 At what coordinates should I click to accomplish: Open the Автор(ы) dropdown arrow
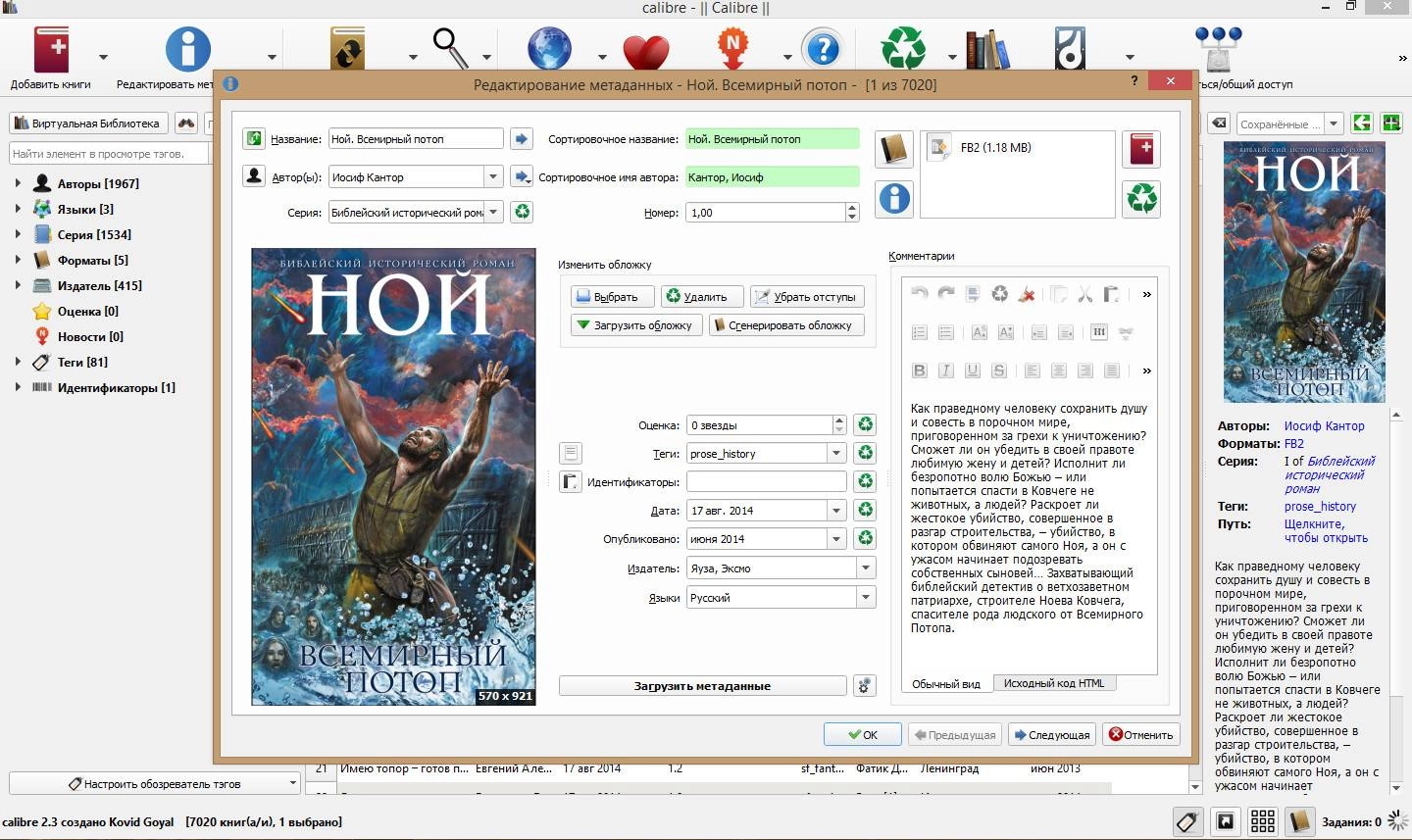[493, 177]
